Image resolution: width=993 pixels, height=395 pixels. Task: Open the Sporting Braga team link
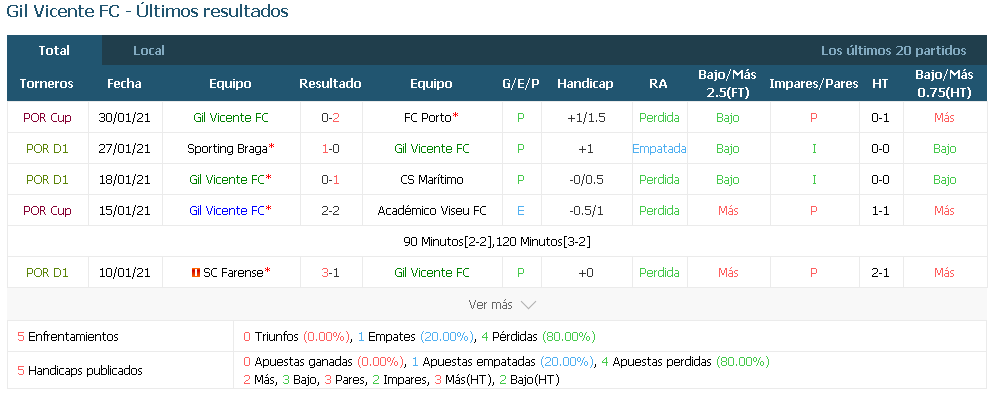(227, 149)
